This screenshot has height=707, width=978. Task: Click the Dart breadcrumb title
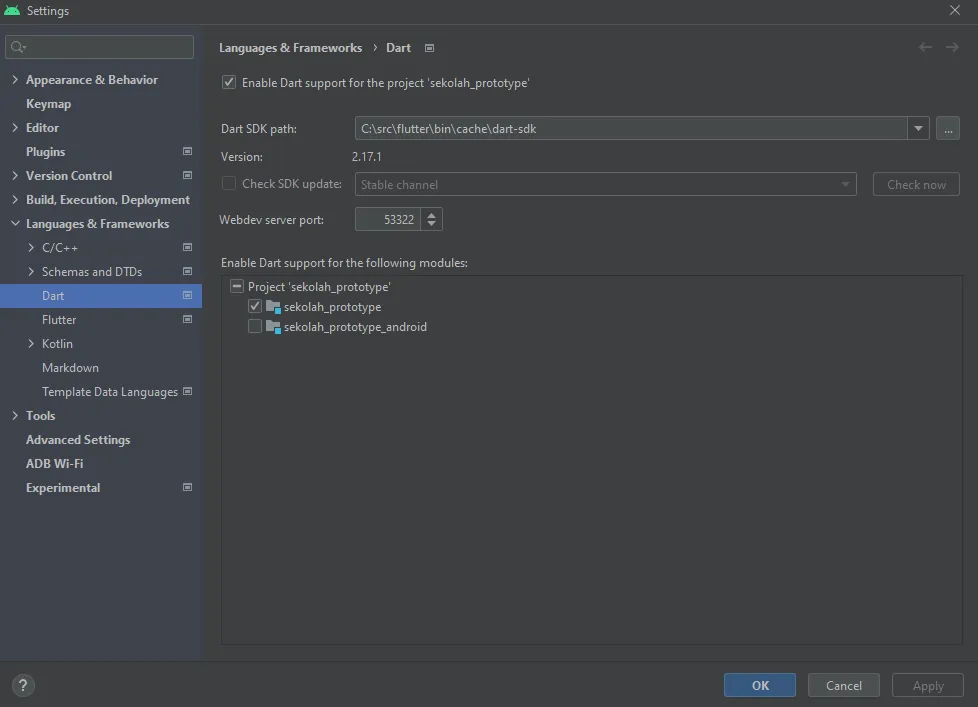(398, 48)
